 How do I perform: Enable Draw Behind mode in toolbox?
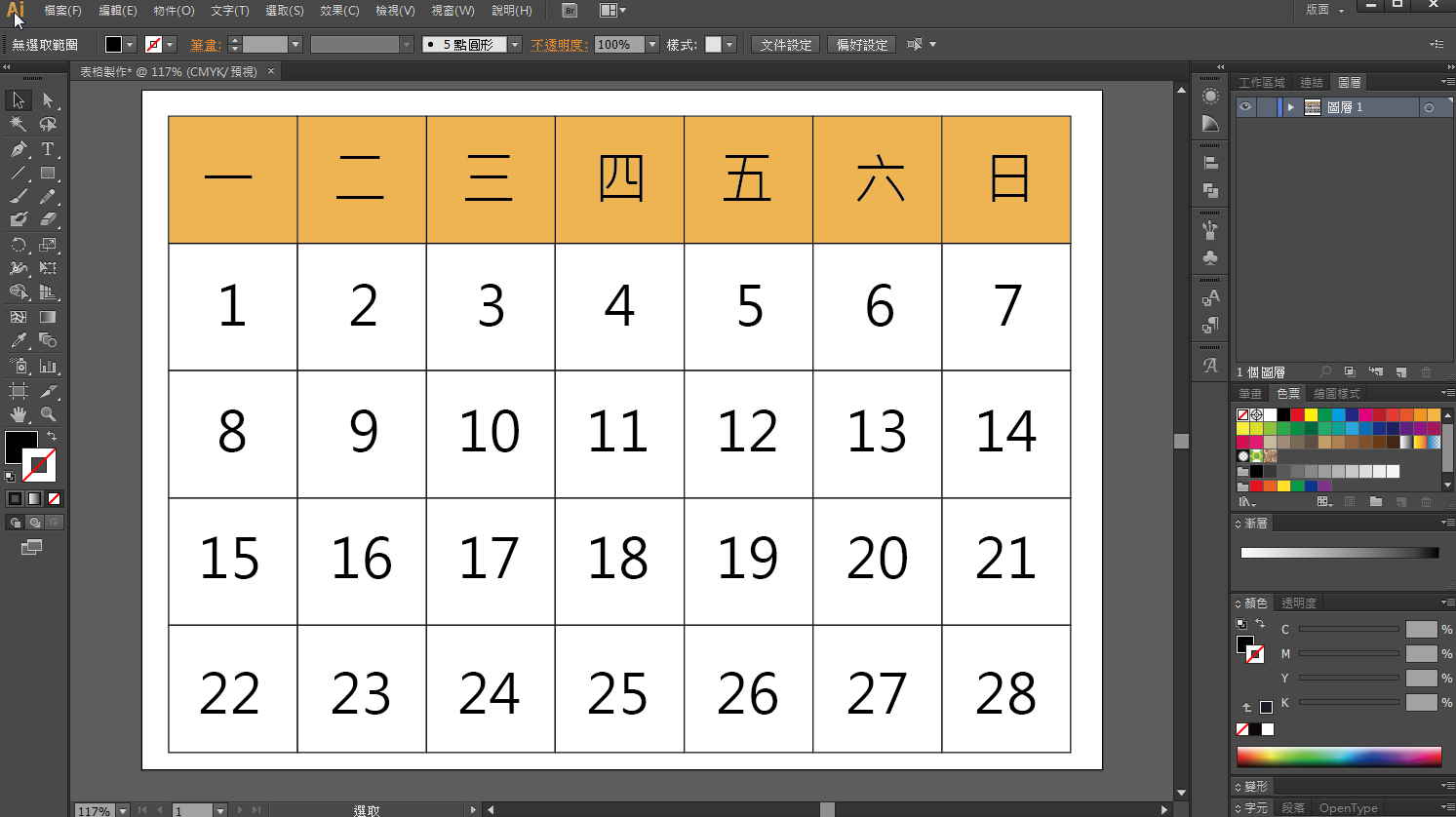34,523
